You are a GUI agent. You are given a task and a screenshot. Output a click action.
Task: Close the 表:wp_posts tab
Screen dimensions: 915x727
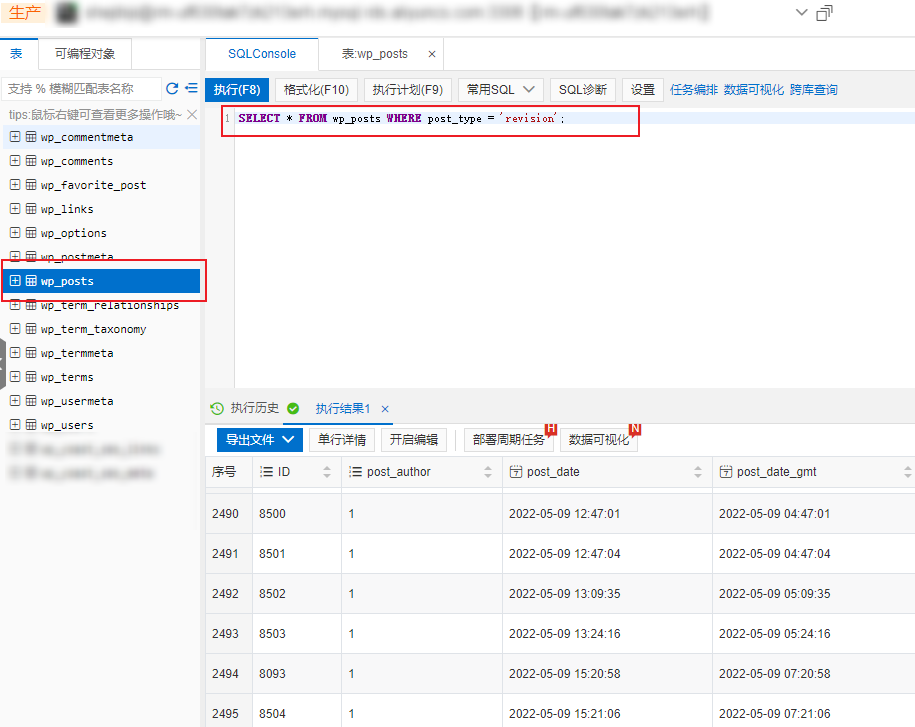431,54
